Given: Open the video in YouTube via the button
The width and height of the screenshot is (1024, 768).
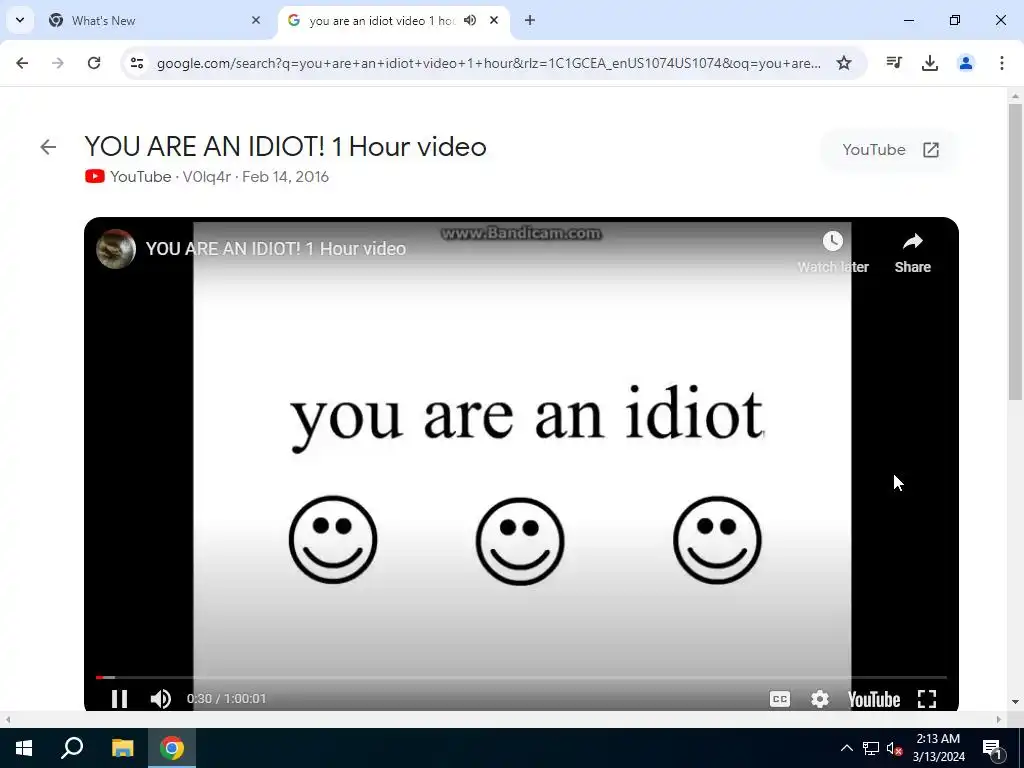Looking at the screenshot, I should 890,150.
